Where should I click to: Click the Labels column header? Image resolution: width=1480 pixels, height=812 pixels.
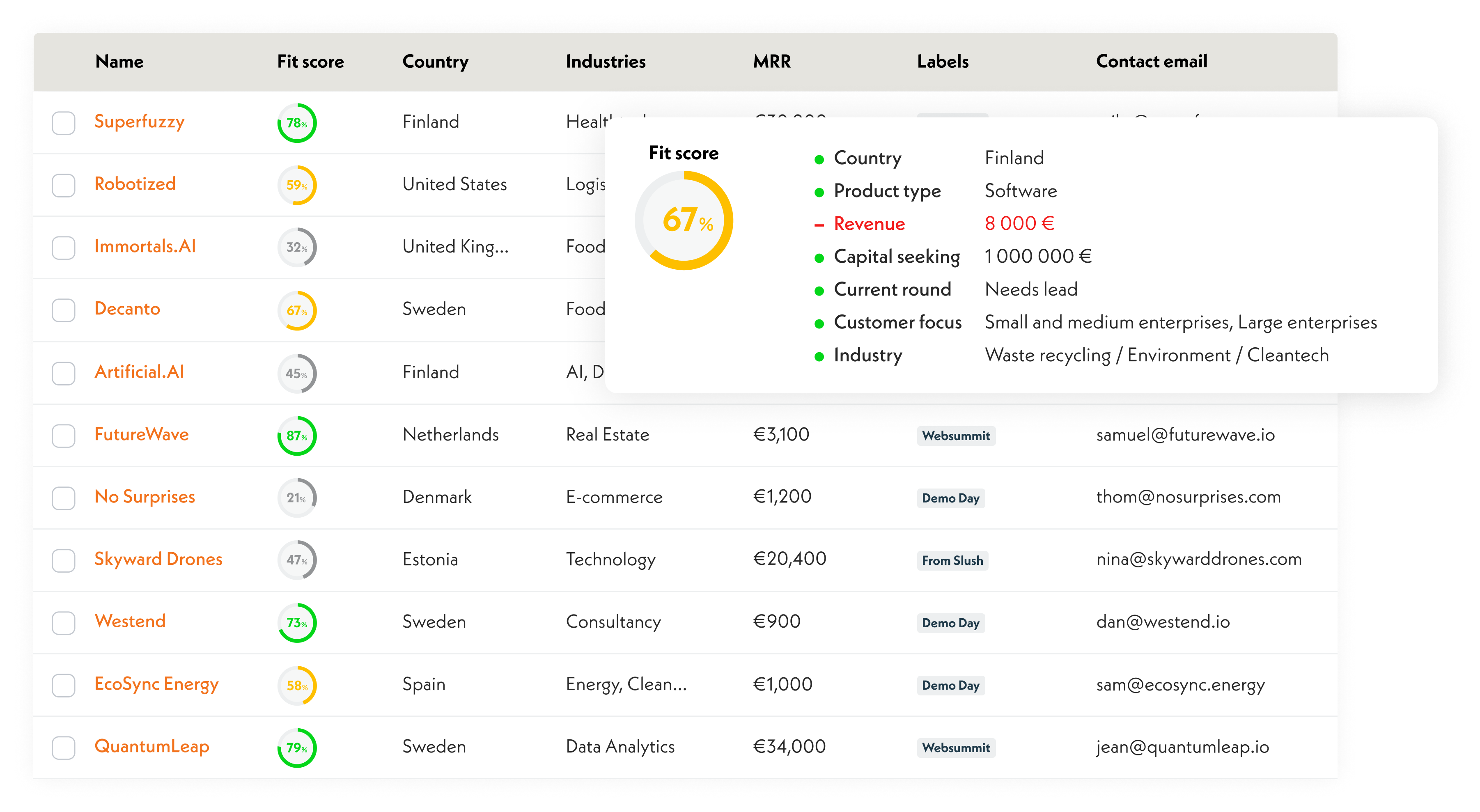[x=942, y=62]
